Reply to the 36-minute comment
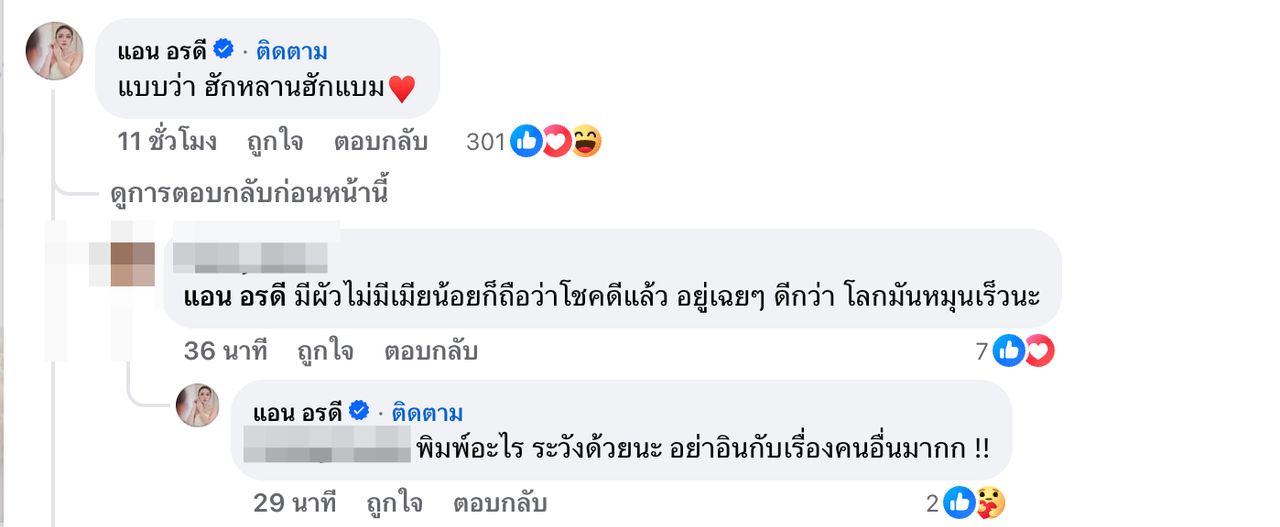The width and height of the screenshot is (1280, 527). (x=430, y=351)
